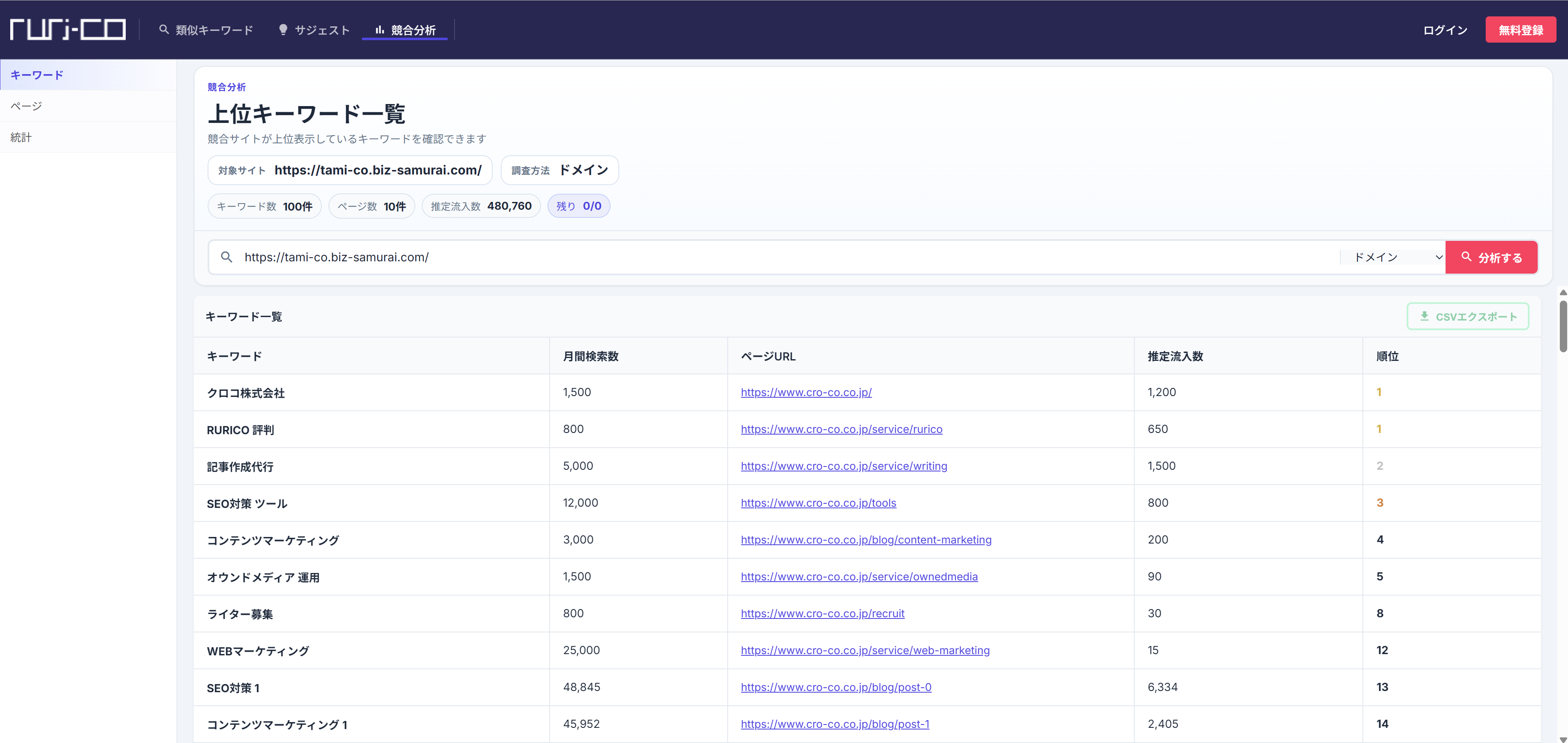Open the /blog/post-1 link
1568x743 pixels.
pyautogui.click(x=835, y=724)
